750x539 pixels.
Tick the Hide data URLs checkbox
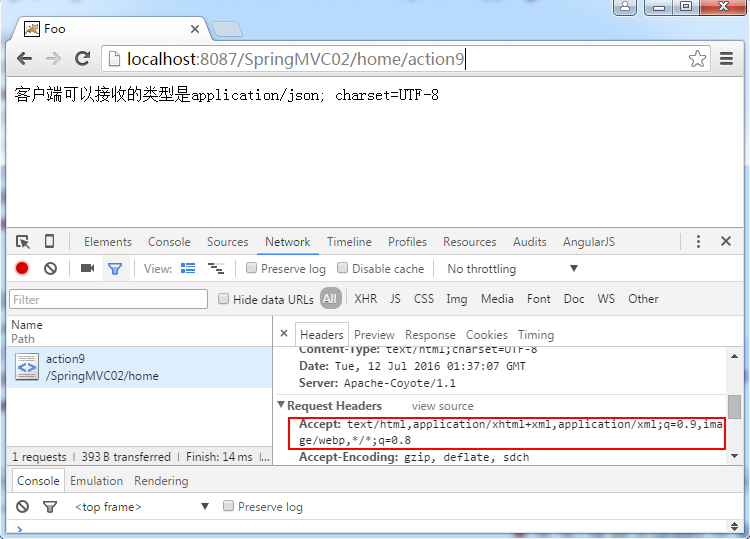point(223,299)
